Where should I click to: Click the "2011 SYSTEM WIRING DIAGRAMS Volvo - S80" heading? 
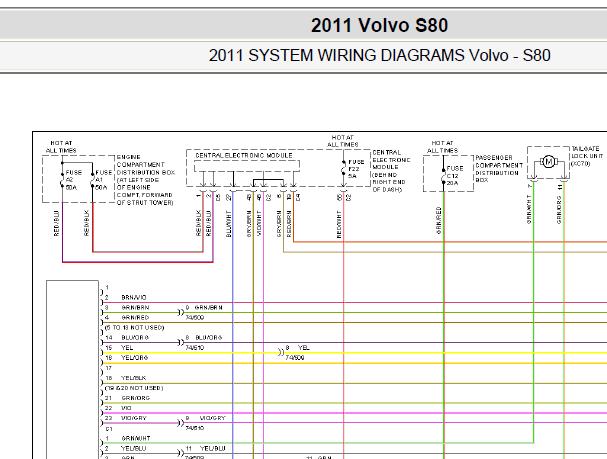379,55
